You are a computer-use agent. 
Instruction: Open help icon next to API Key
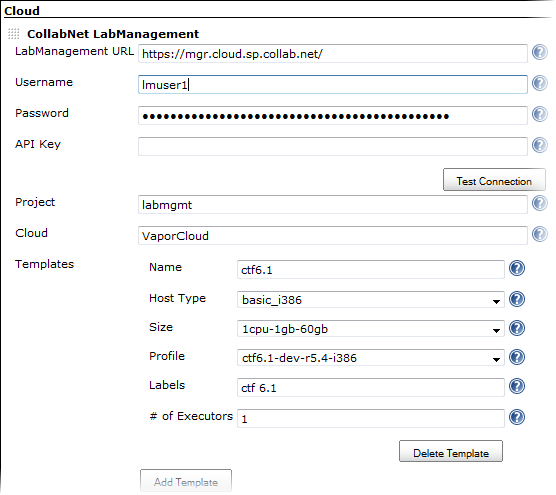539,145
